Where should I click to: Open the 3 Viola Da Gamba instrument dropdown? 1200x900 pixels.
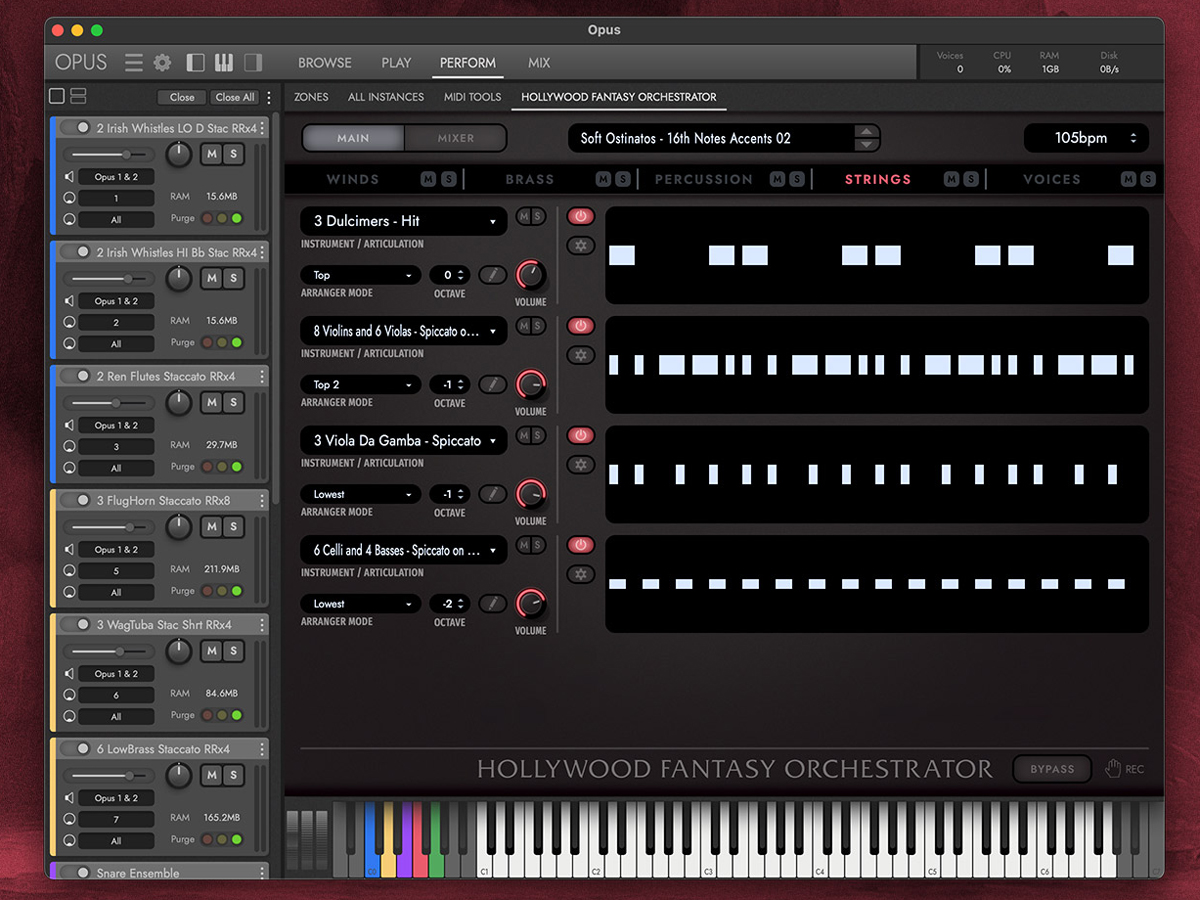coord(404,441)
